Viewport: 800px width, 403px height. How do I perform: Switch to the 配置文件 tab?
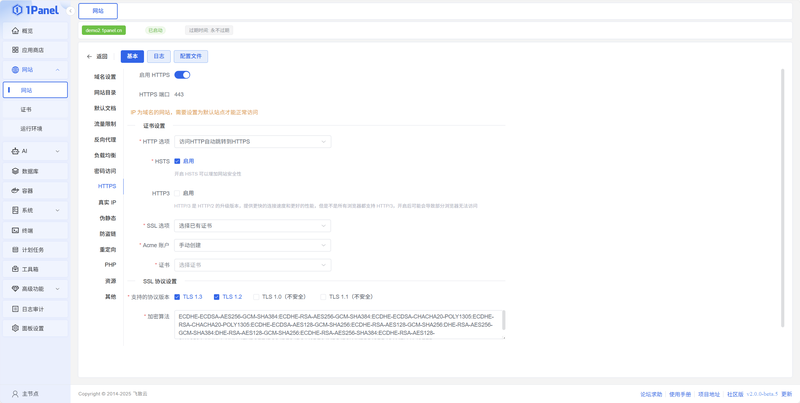[191, 57]
